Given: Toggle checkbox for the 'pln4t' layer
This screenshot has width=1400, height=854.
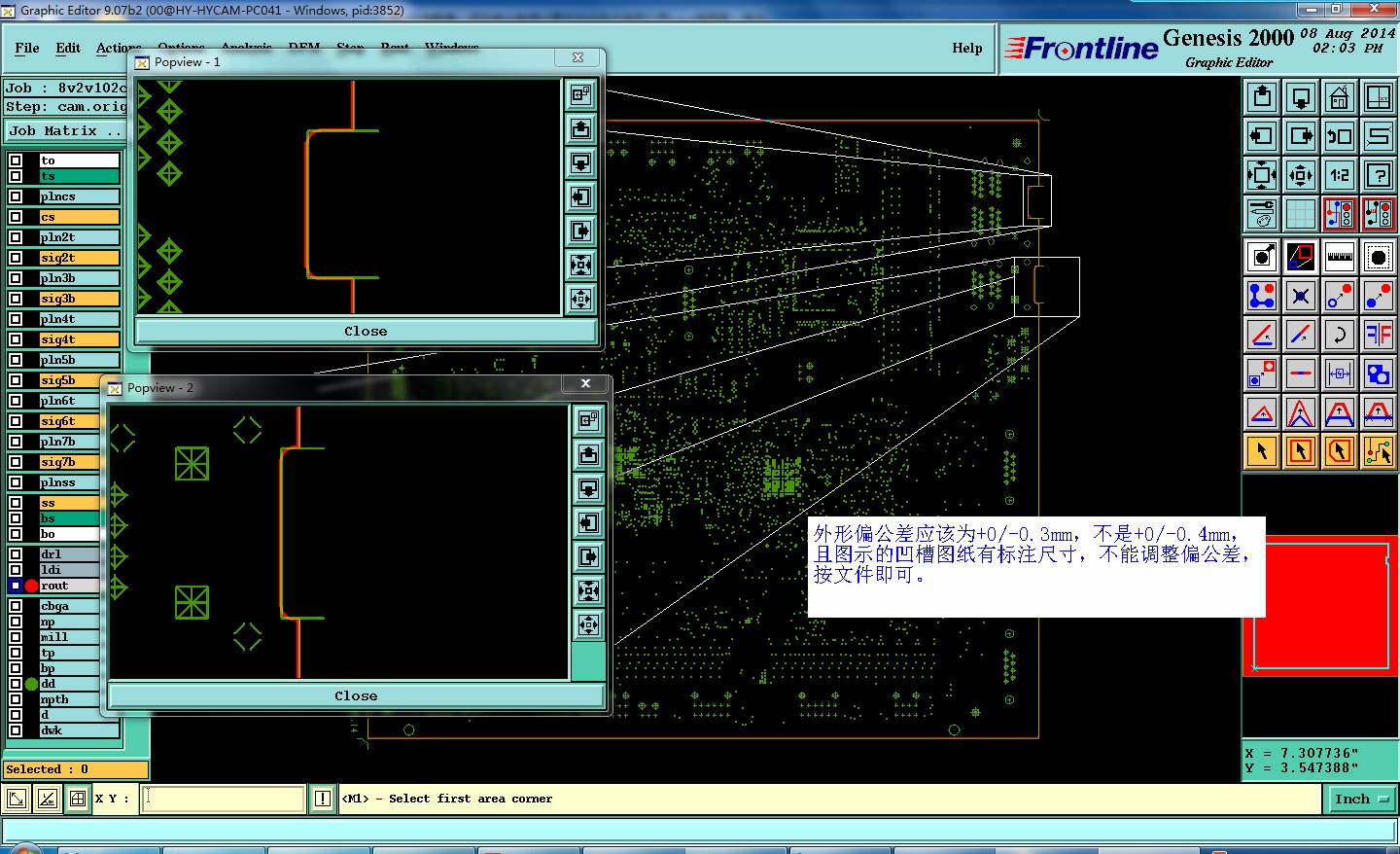Looking at the screenshot, I should point(16,319).
